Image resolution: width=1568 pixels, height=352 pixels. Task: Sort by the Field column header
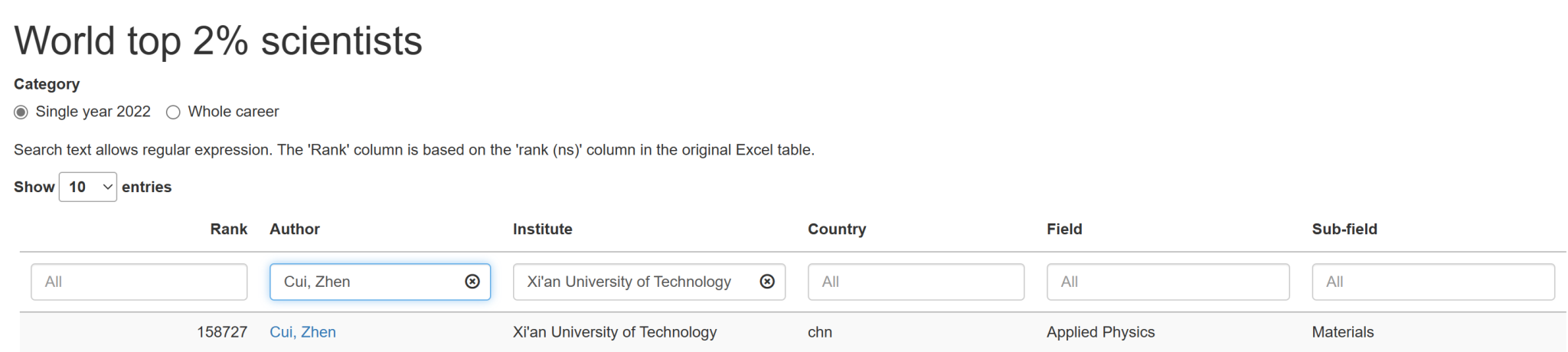pyautogui.click(x=1064, y=229)
